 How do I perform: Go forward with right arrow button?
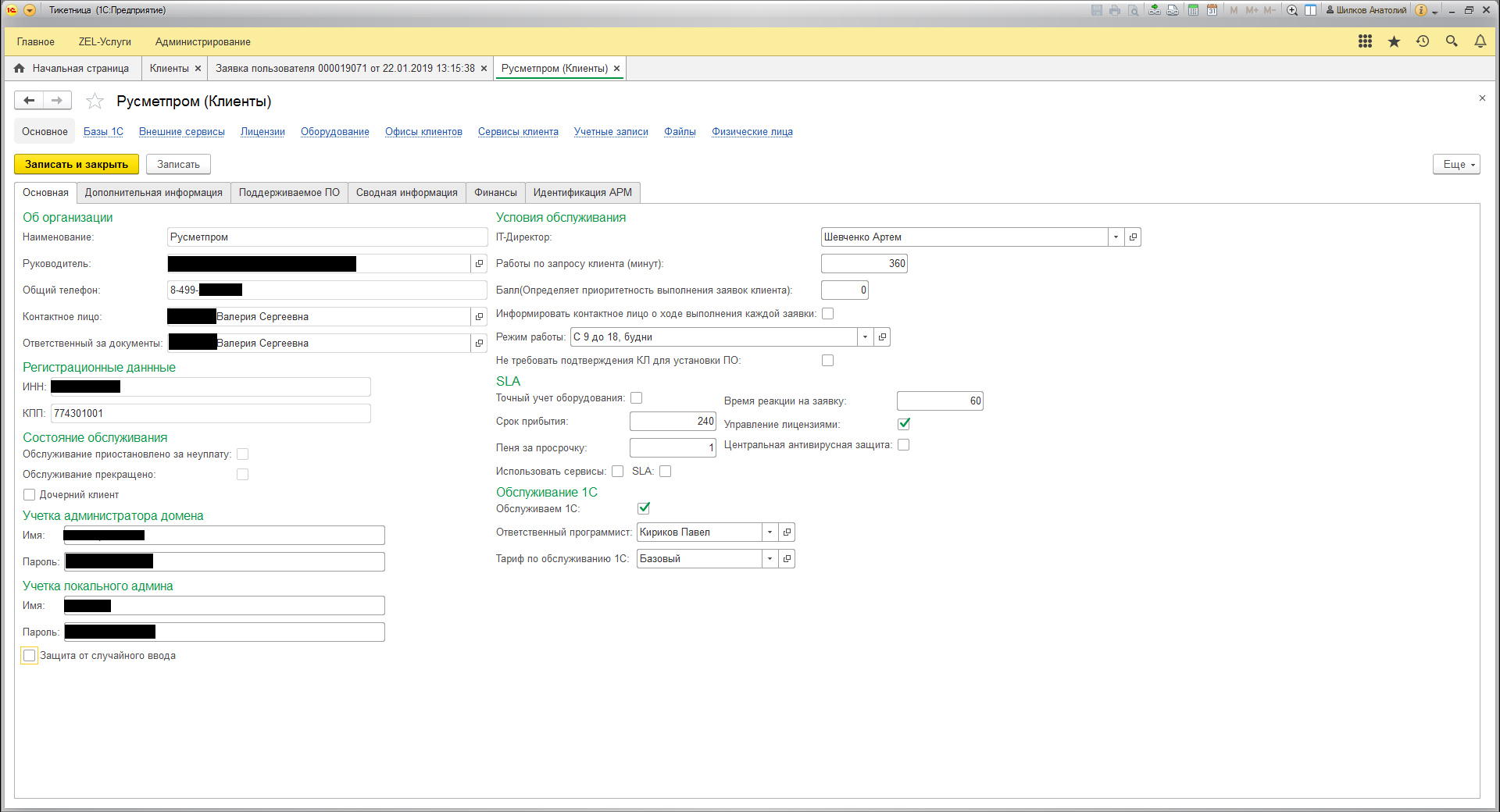(57, 100)
